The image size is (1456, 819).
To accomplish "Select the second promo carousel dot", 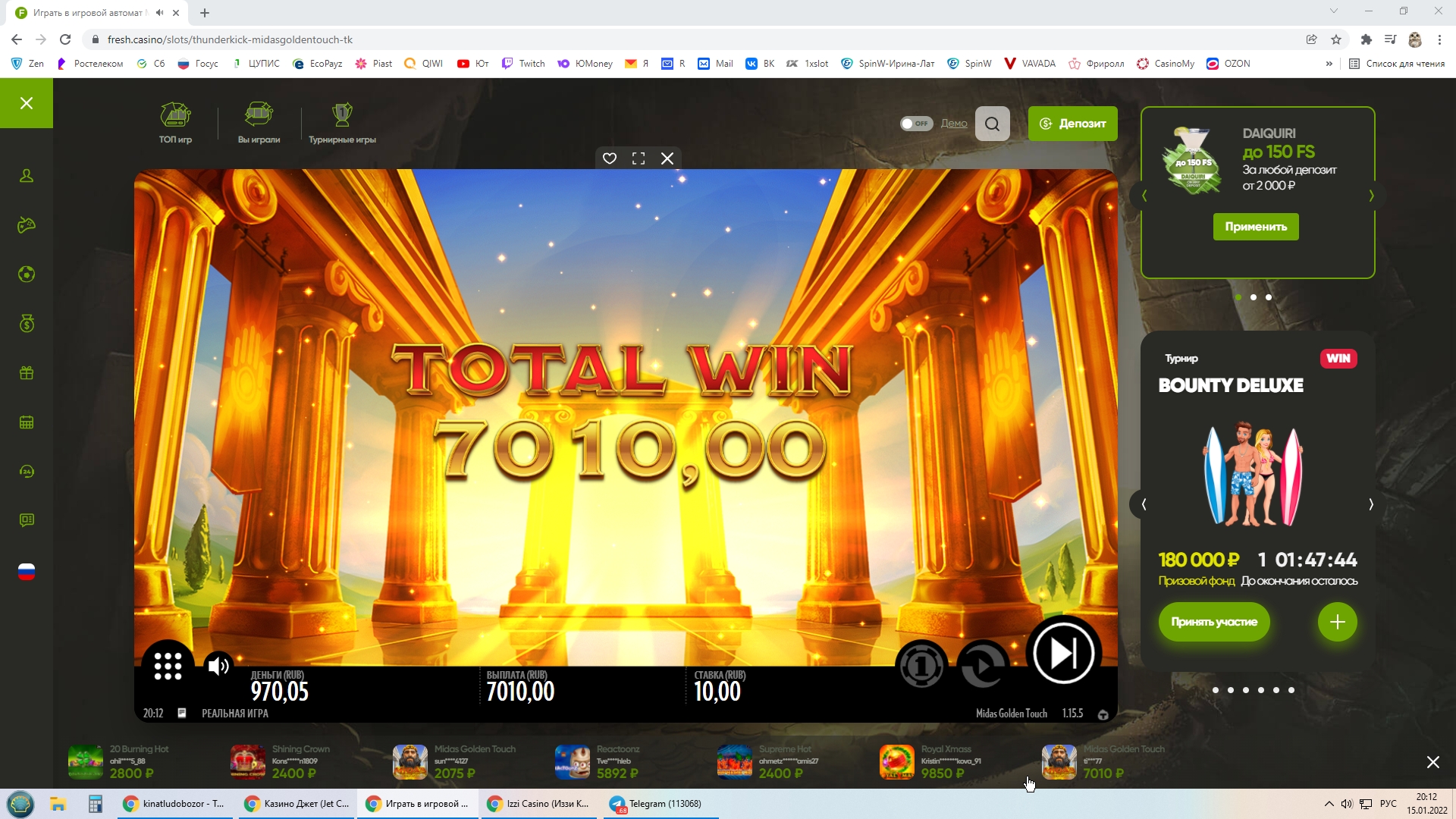I will coord(1254,297).
